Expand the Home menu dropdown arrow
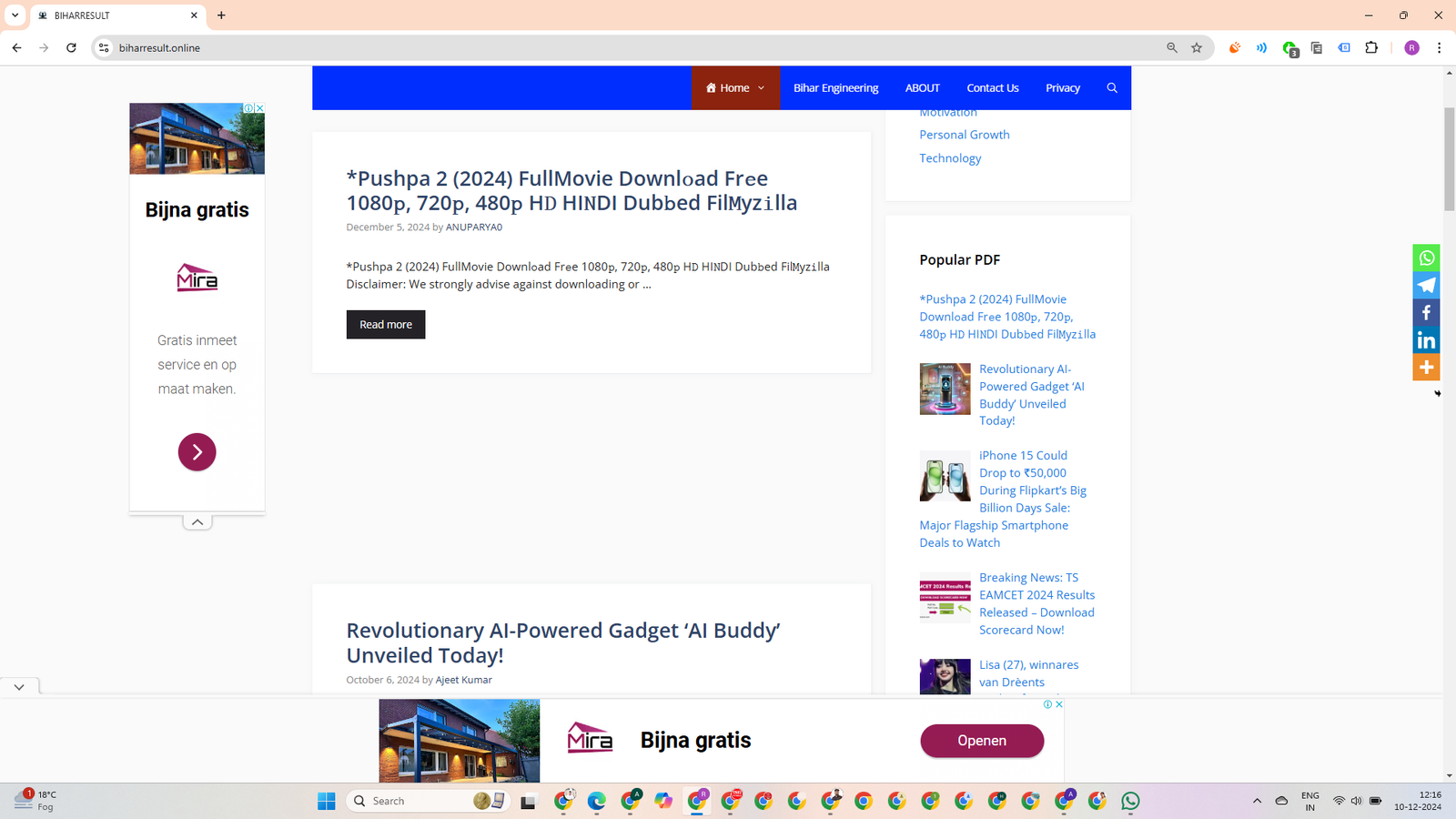 coord(761,88)
